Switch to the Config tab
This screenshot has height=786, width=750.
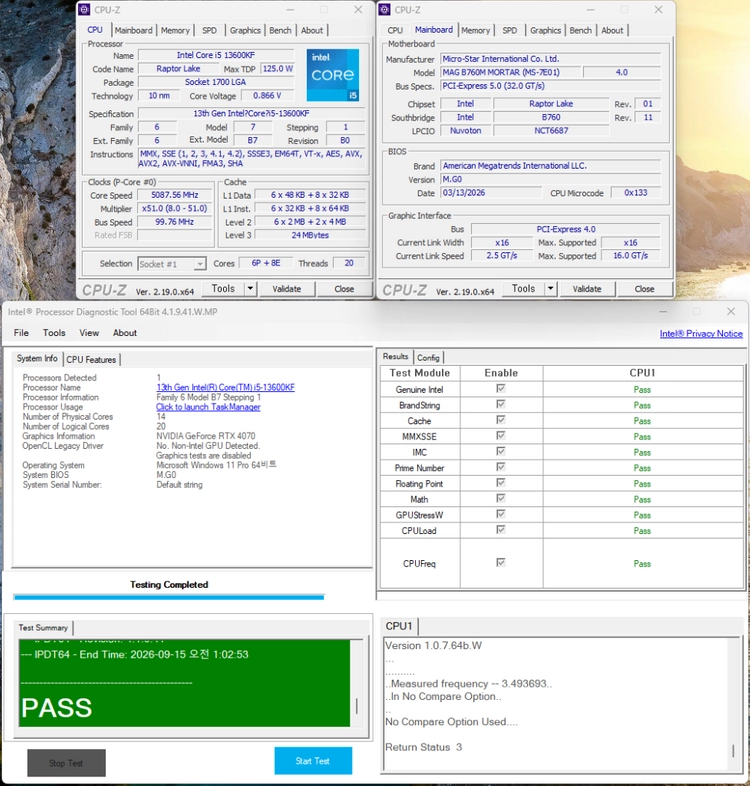coord(428,357)
